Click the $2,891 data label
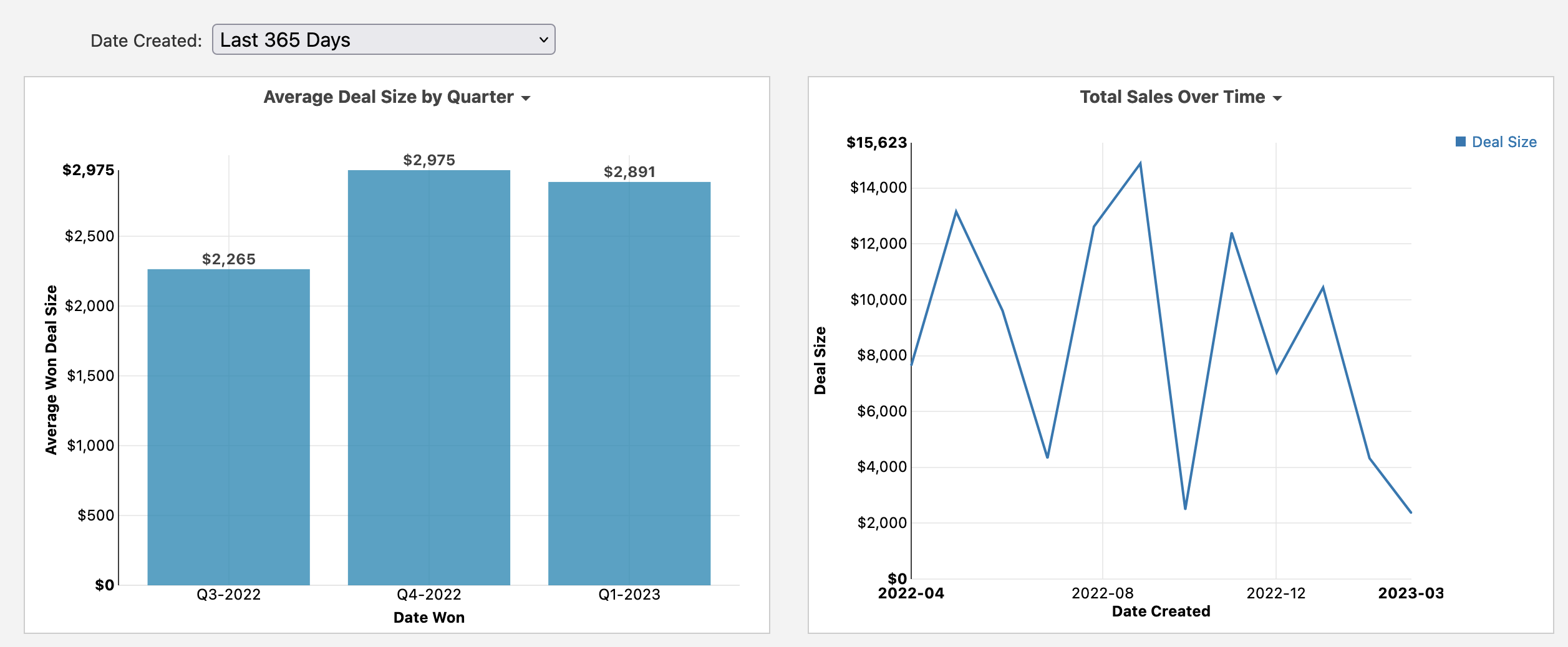Image resolution: width=1568 pixels, height=647 pixels. click(x=630, y=171)
